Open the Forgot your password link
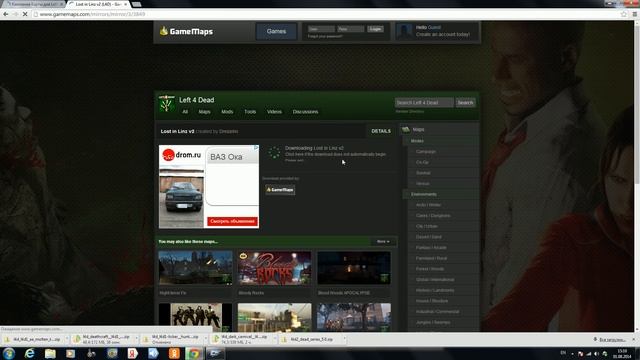 pos(325,36)
